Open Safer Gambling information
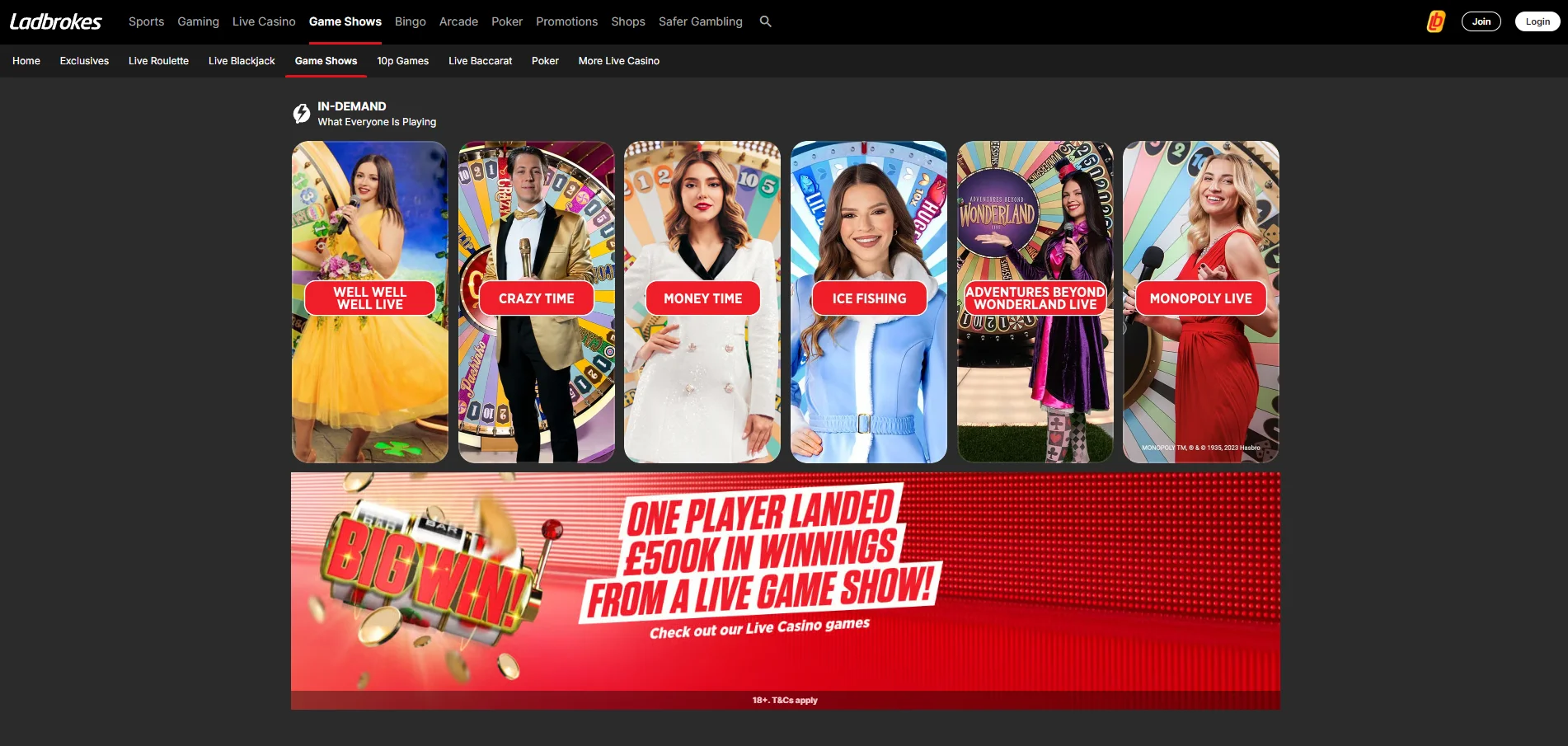 [x=701, y=21]
